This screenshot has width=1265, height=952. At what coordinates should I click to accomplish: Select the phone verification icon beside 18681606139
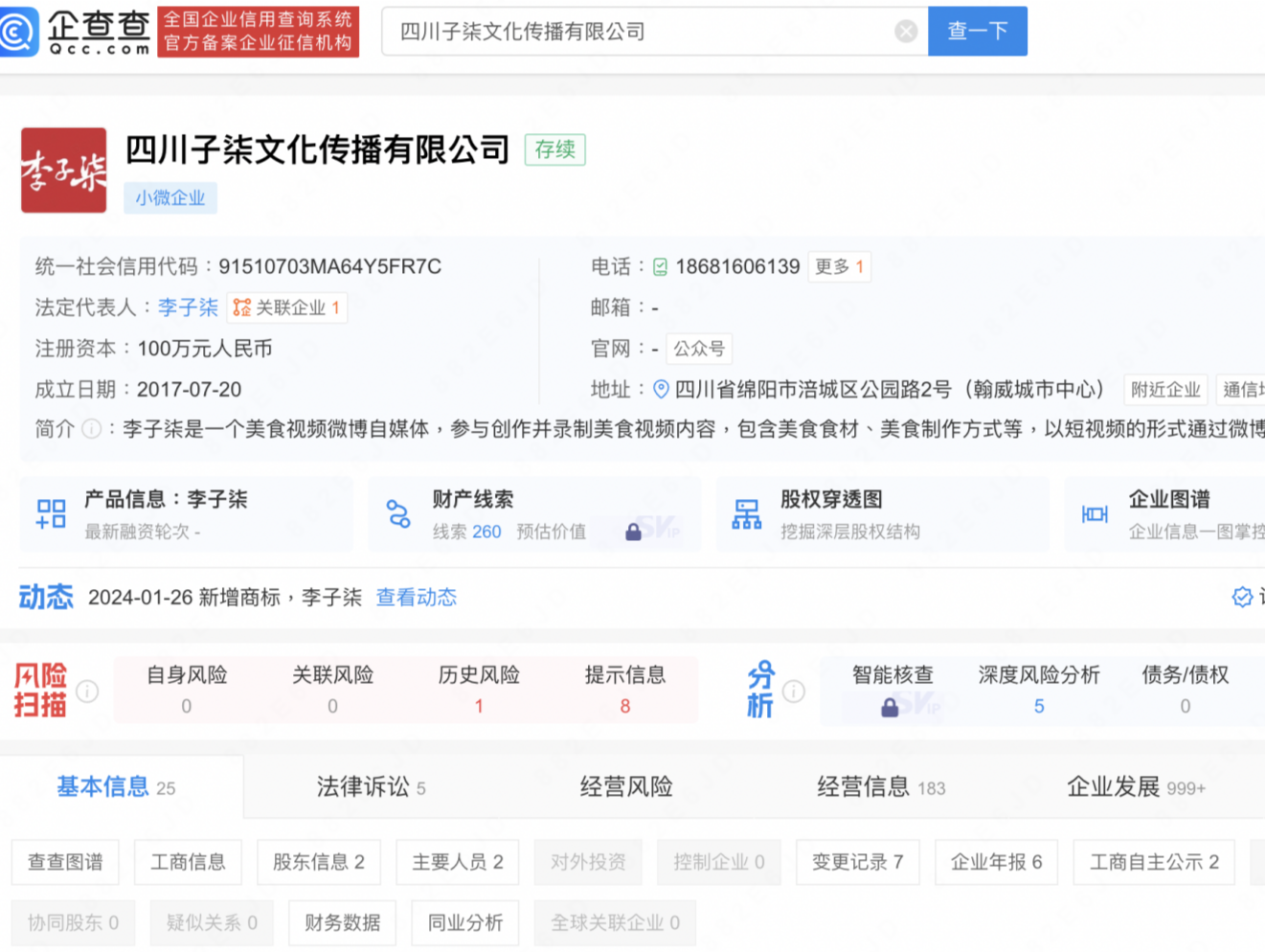click(x=660, y=267)
